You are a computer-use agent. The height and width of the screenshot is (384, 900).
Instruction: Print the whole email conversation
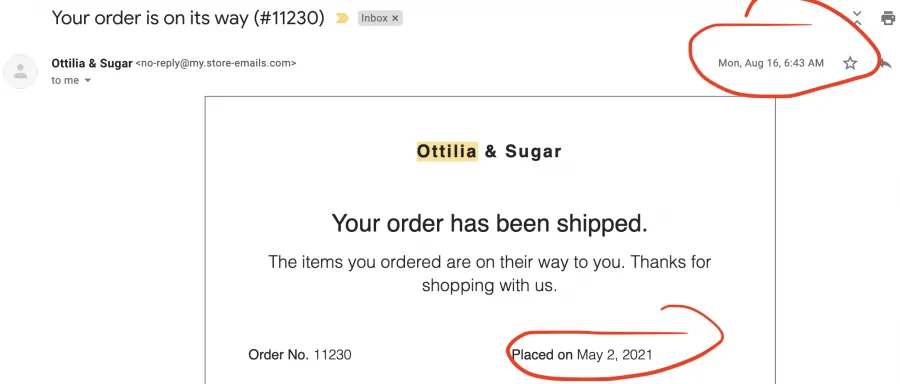coord(888,18)
